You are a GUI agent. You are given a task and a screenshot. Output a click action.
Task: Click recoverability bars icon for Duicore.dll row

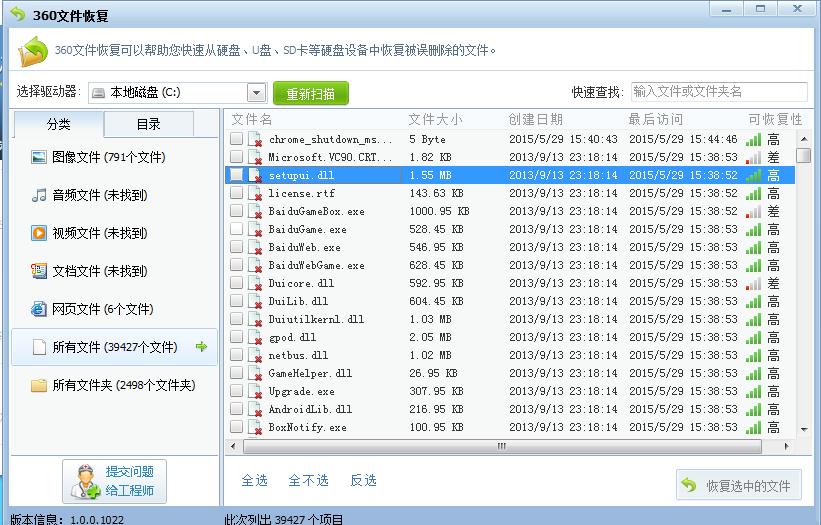point(753,284)
